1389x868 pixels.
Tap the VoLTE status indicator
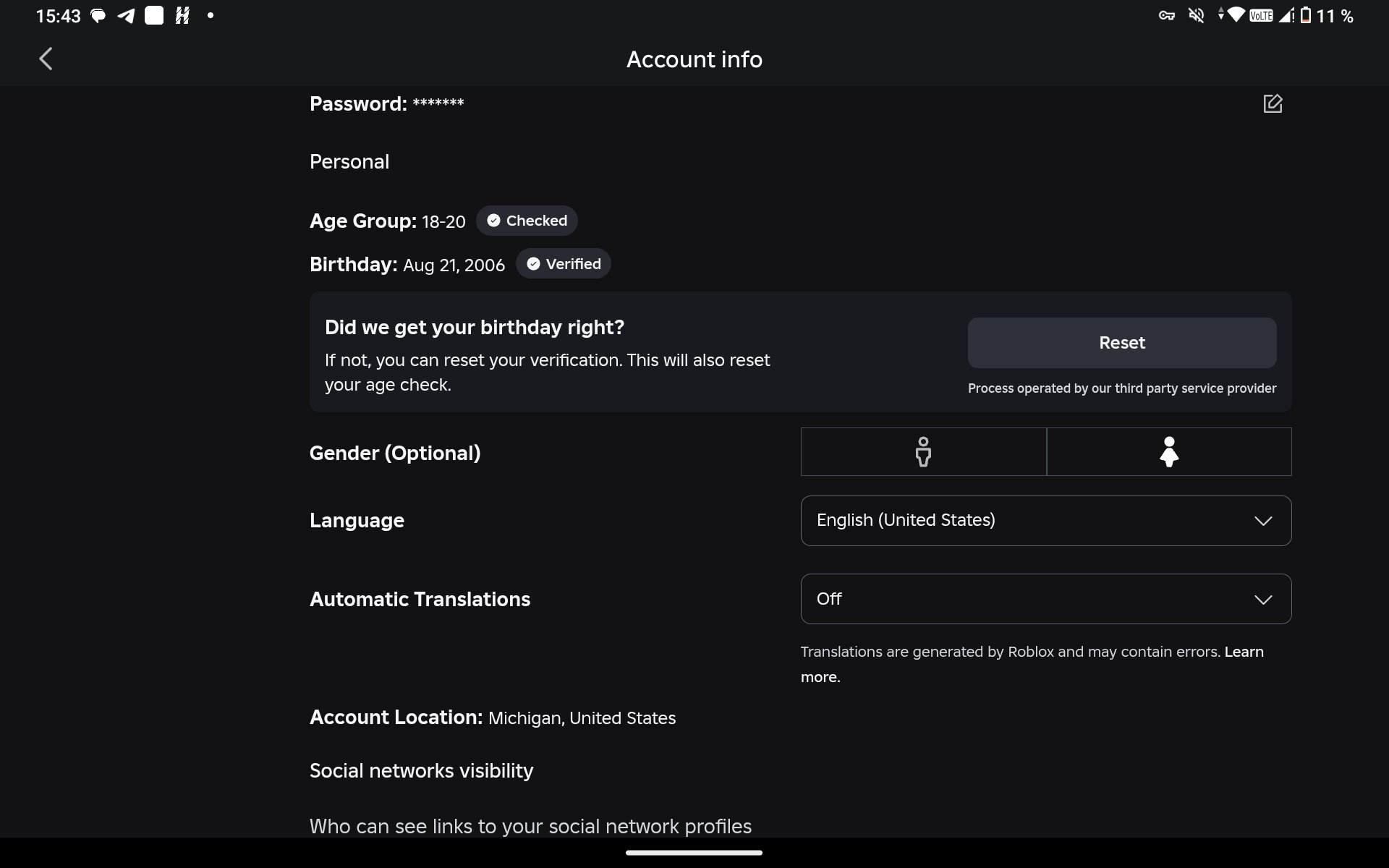pos(1261,16)
